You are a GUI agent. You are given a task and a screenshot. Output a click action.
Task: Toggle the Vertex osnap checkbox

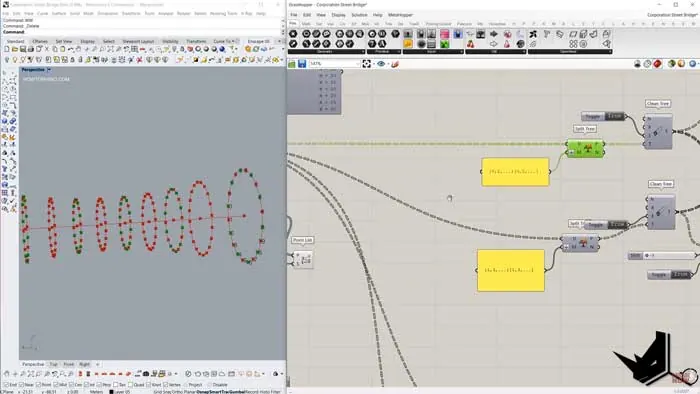point(166,385)
